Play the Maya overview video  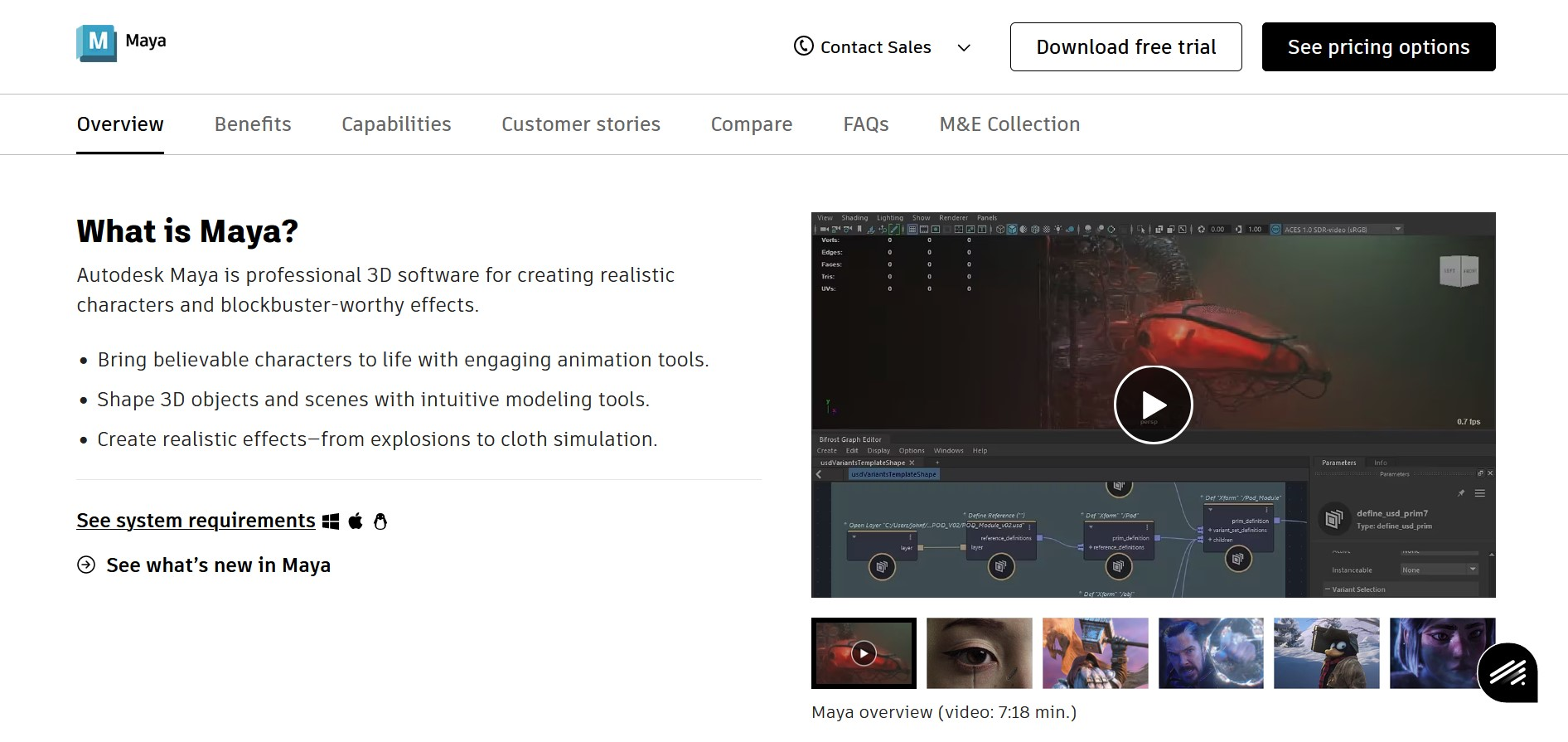1153,405
